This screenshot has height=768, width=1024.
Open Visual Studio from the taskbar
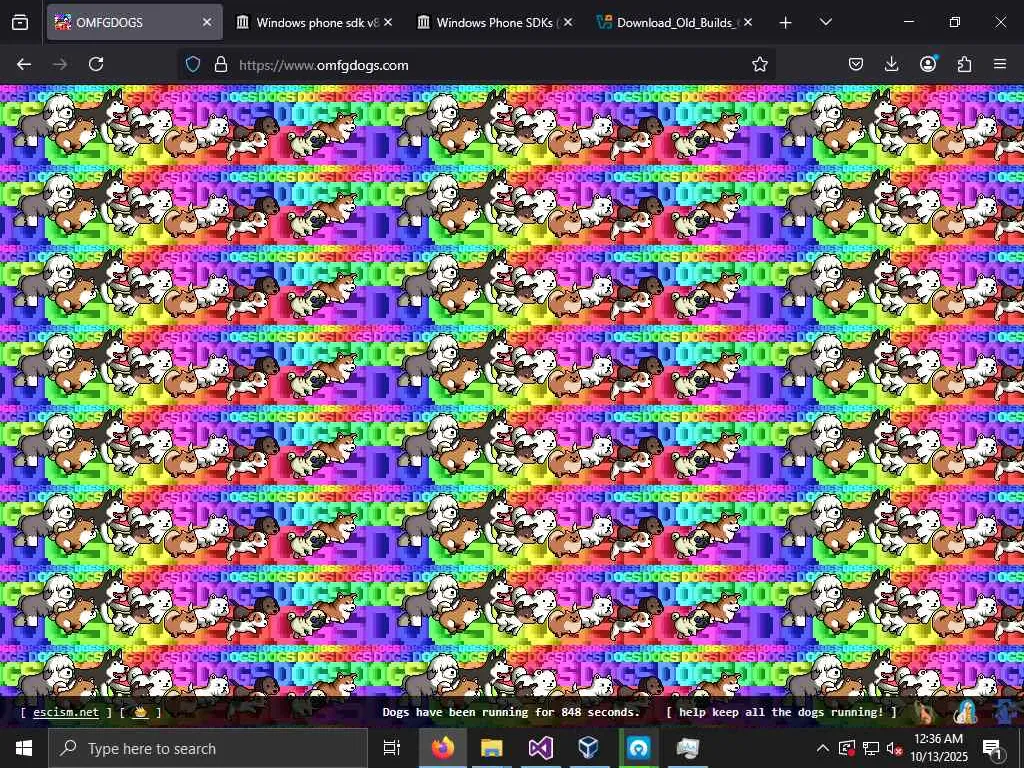[541, 748]
